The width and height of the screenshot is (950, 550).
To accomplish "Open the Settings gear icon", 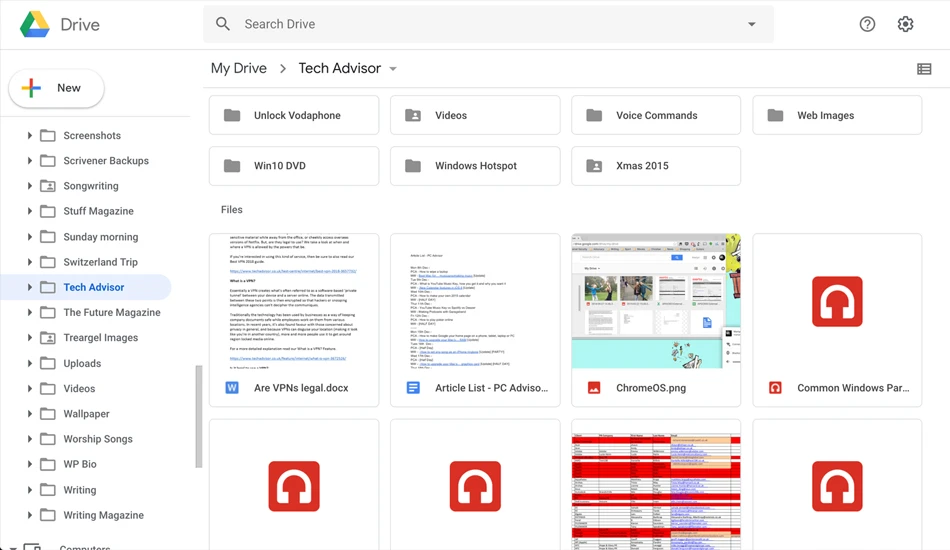I will [905, 24].
